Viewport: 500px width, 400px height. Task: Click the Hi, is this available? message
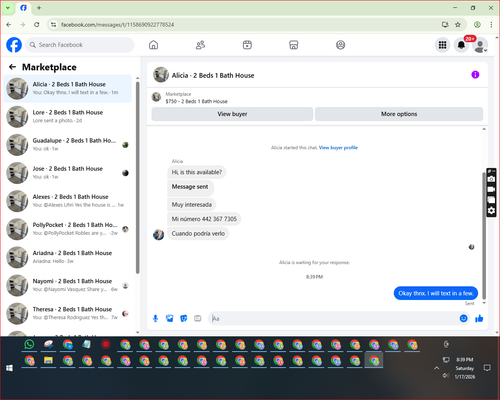coord(196,172)
